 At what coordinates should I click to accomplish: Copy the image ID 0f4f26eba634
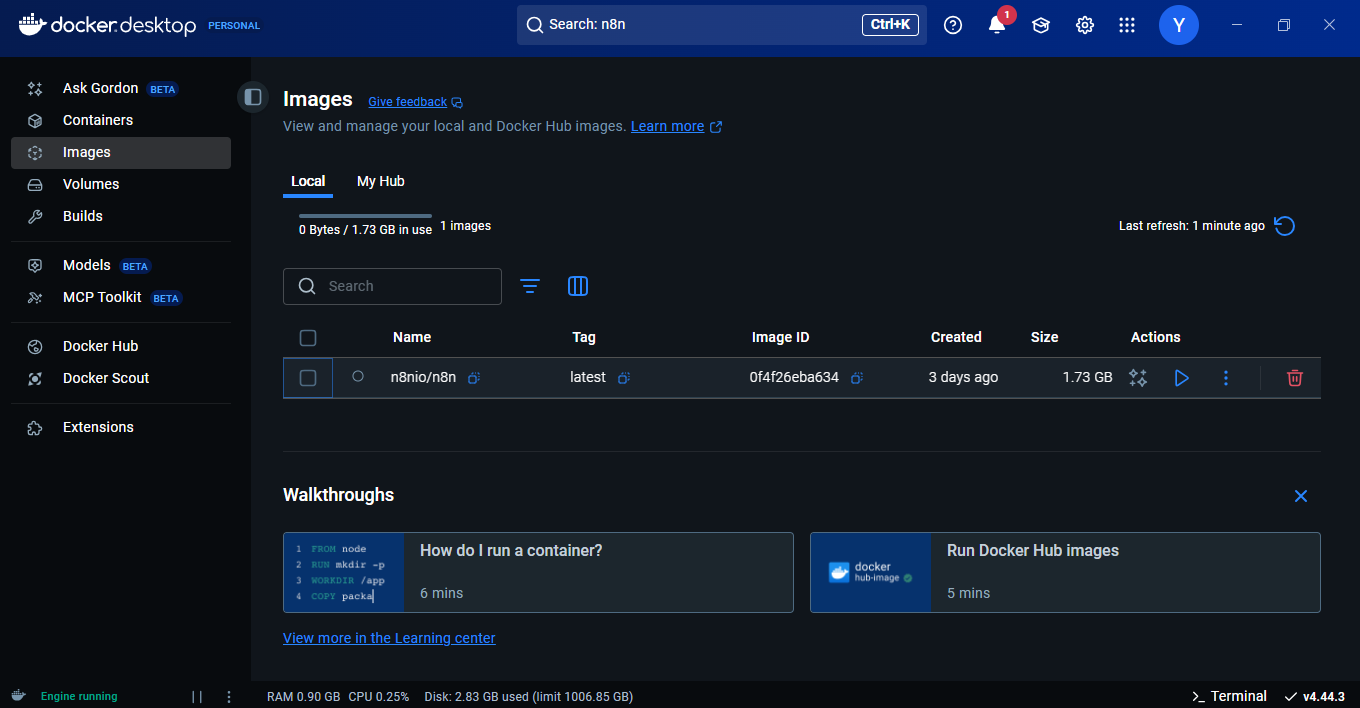pos(857,378)
